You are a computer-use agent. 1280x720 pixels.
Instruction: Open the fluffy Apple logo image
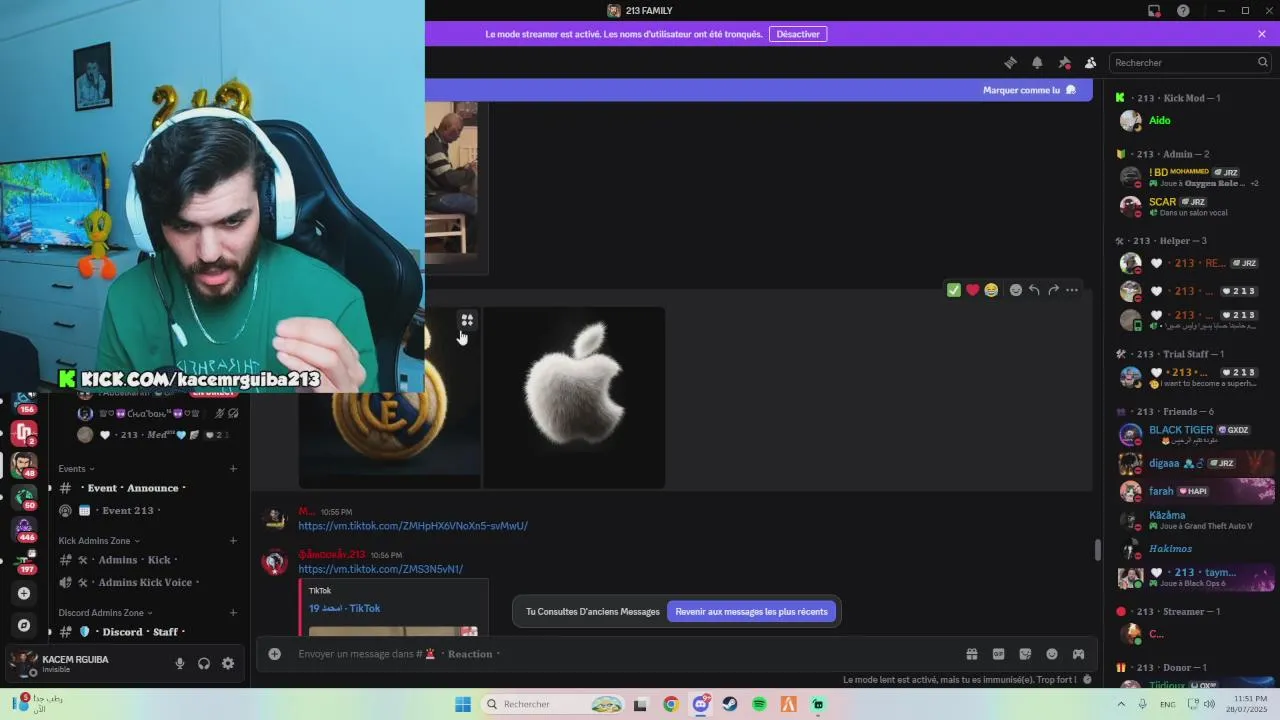pos(574,398)
